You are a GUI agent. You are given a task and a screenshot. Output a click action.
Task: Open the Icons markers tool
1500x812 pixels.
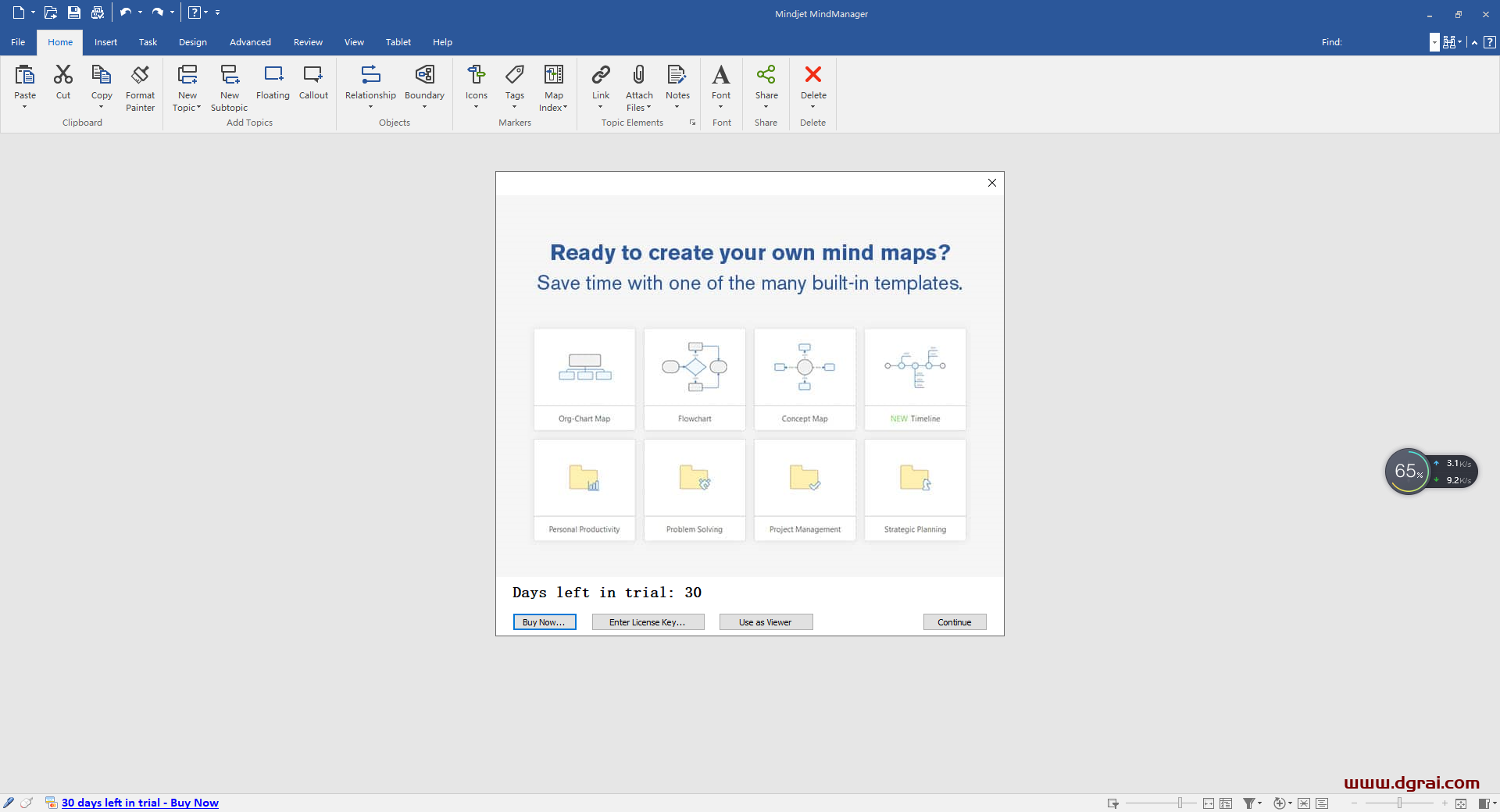[477, 75]
